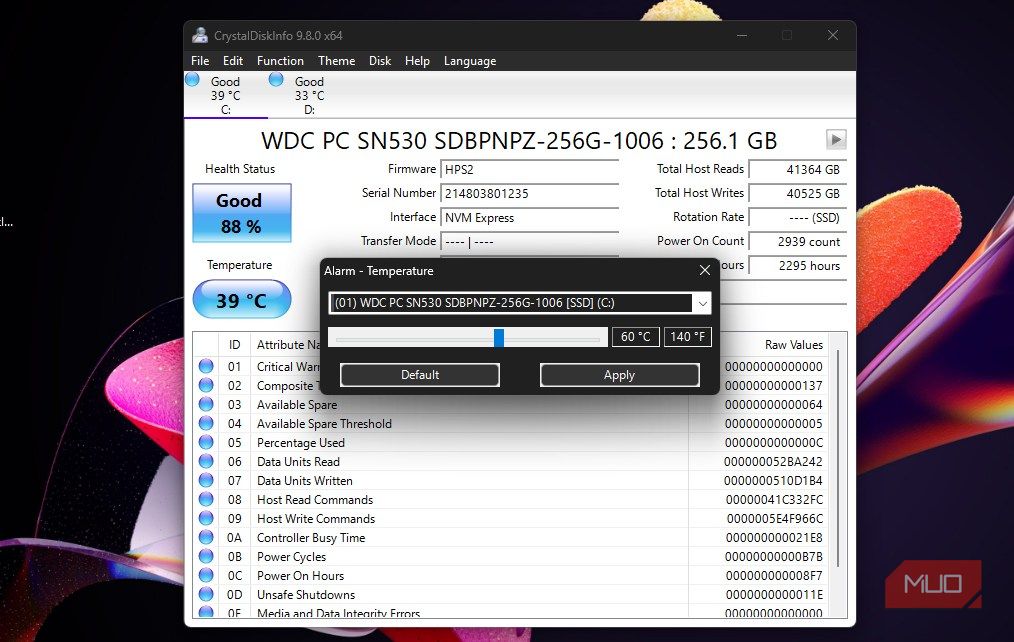Open the Function menu
The height and width of the screenshot is (642, 1014).
coord(280,61)
